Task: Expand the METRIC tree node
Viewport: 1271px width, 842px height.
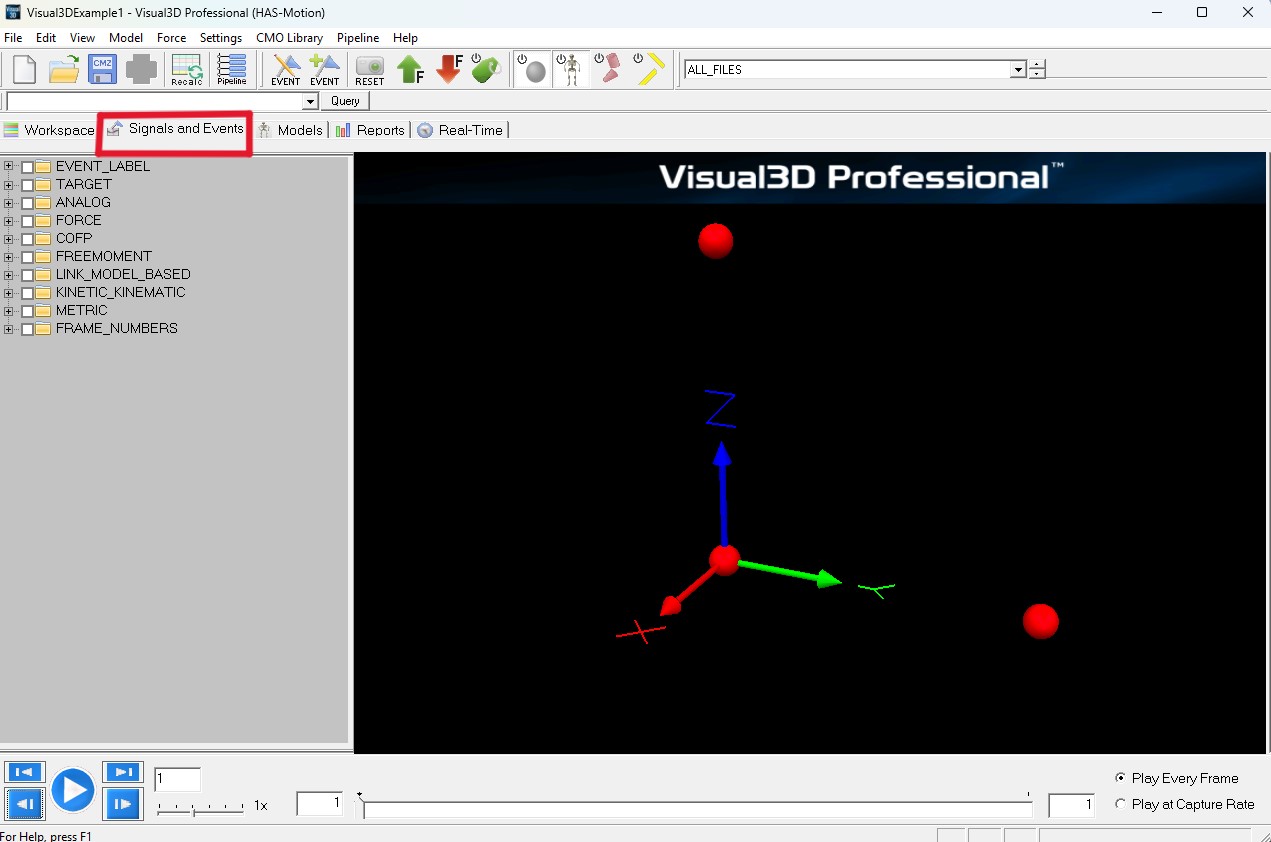Action: click(x=9, y=311)
